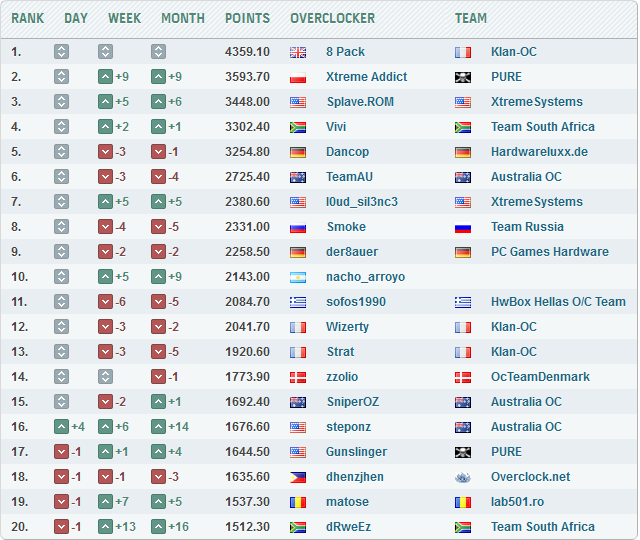Click the OVERCLOCKER column header
The height and width of the screenshot is (540, 640).
click(x=332, y=18)
